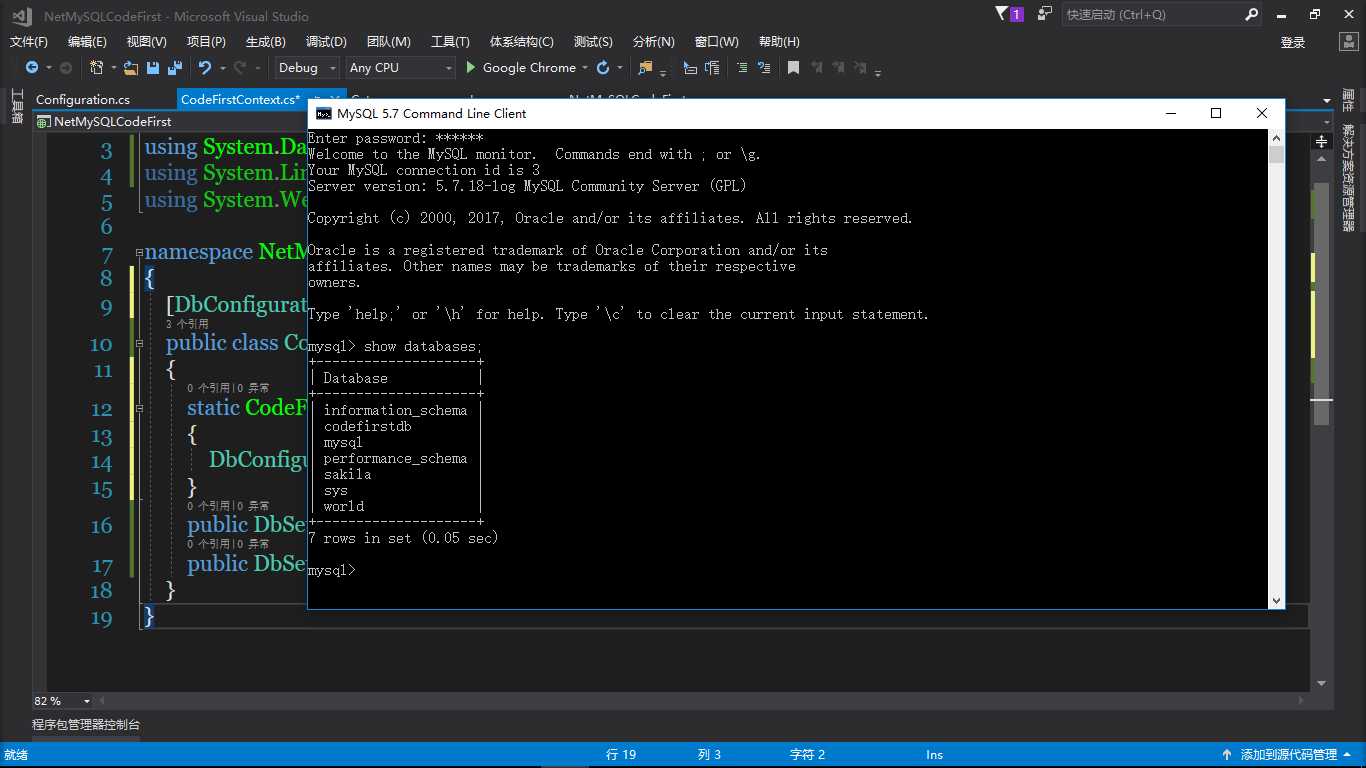The height and width of the screenshot is (768, 1366).
Task: Open the 程序包管理器控制台 panel tab
Action: tap(86, 724)
